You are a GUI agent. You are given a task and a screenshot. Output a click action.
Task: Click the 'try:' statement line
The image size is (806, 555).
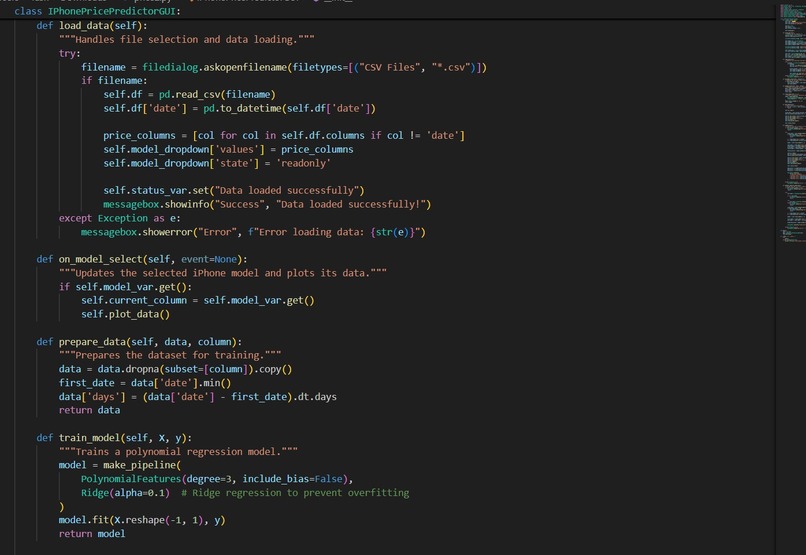point(69,53)
